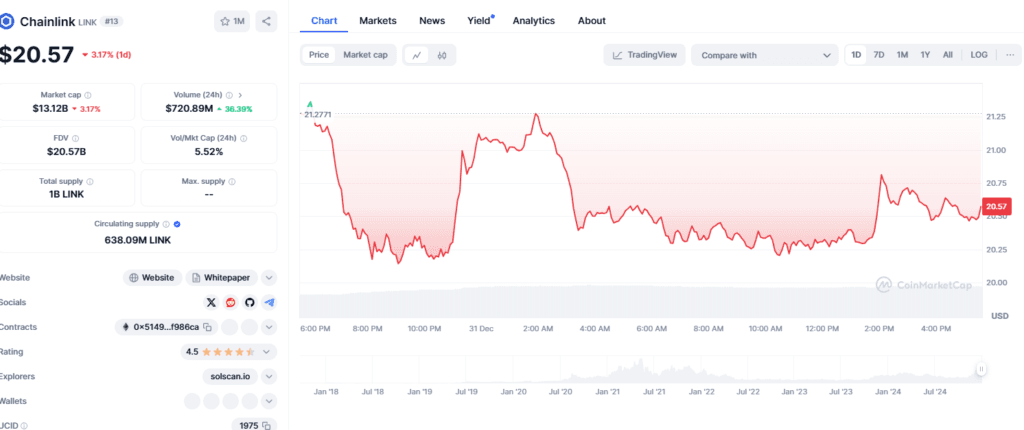Set chart range to 1Y
Viewport: 1024px width, 430px height.
[x=925, y=55]
